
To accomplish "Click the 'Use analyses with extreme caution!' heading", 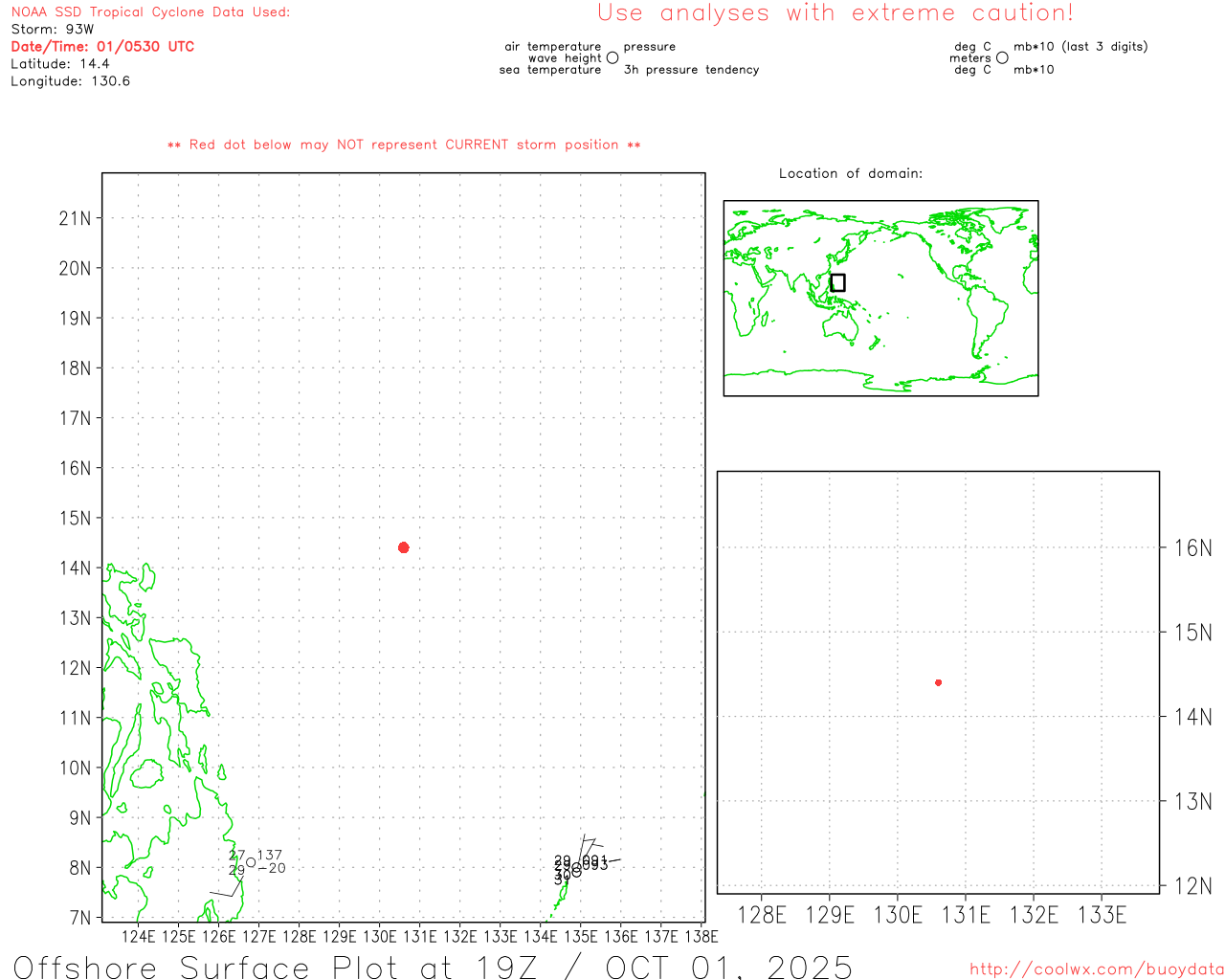I will (x=835, y=13).
